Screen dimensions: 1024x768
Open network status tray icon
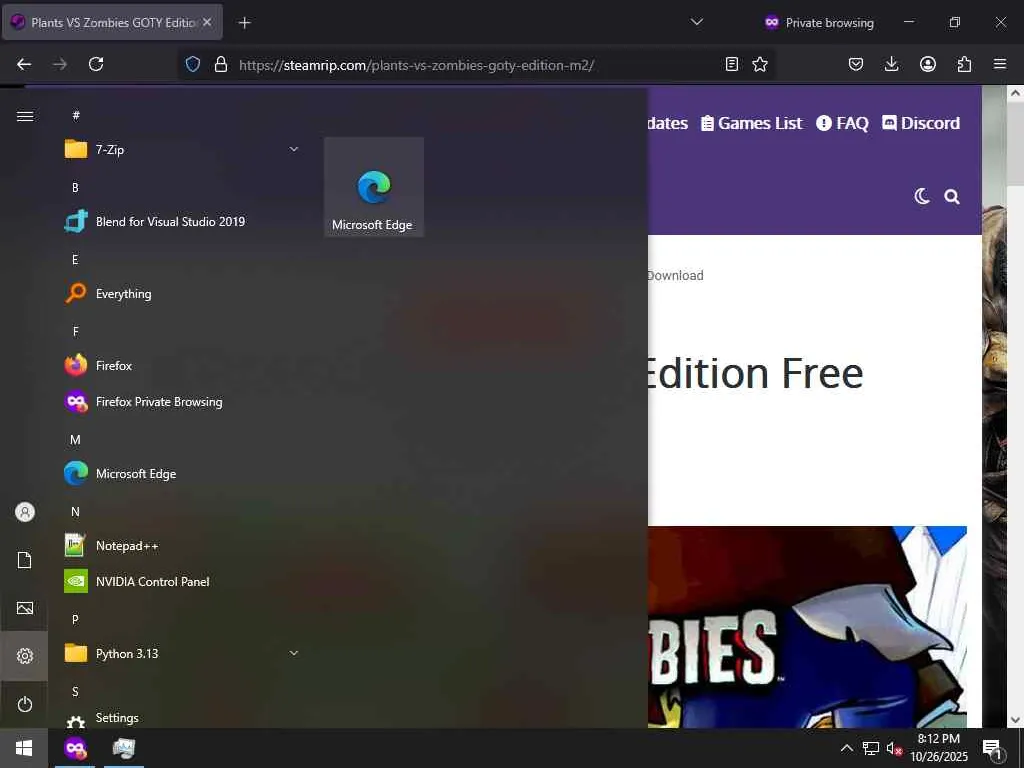871,748
